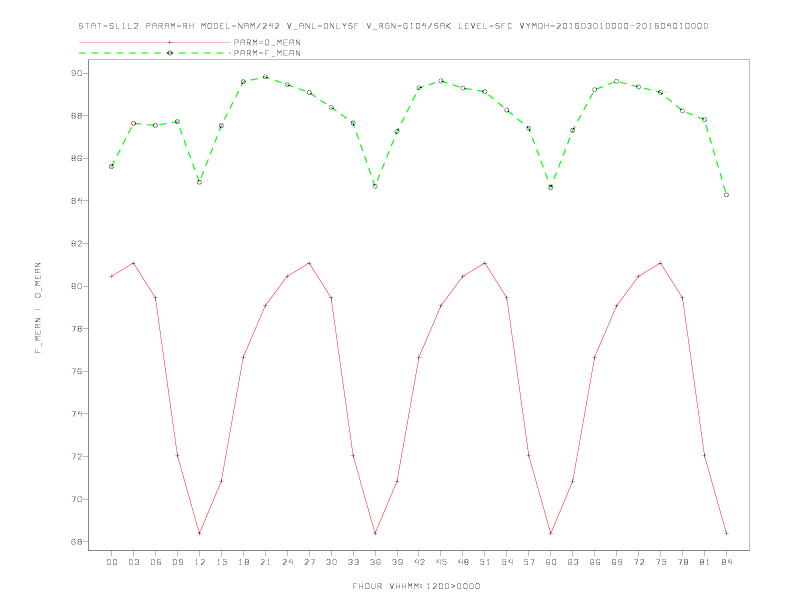Click the y-axis label 74
792x612 pixels.
pyautogui.click(x=77, y=414)
